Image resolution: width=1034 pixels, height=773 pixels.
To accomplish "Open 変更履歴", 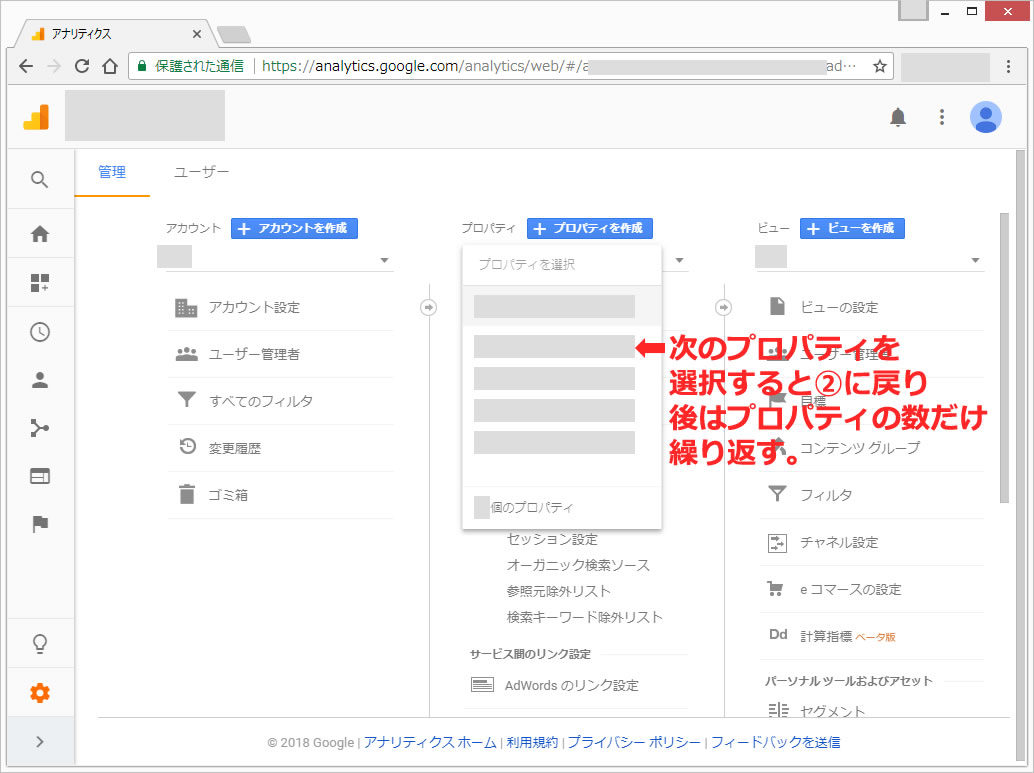I will click(235, 448).
